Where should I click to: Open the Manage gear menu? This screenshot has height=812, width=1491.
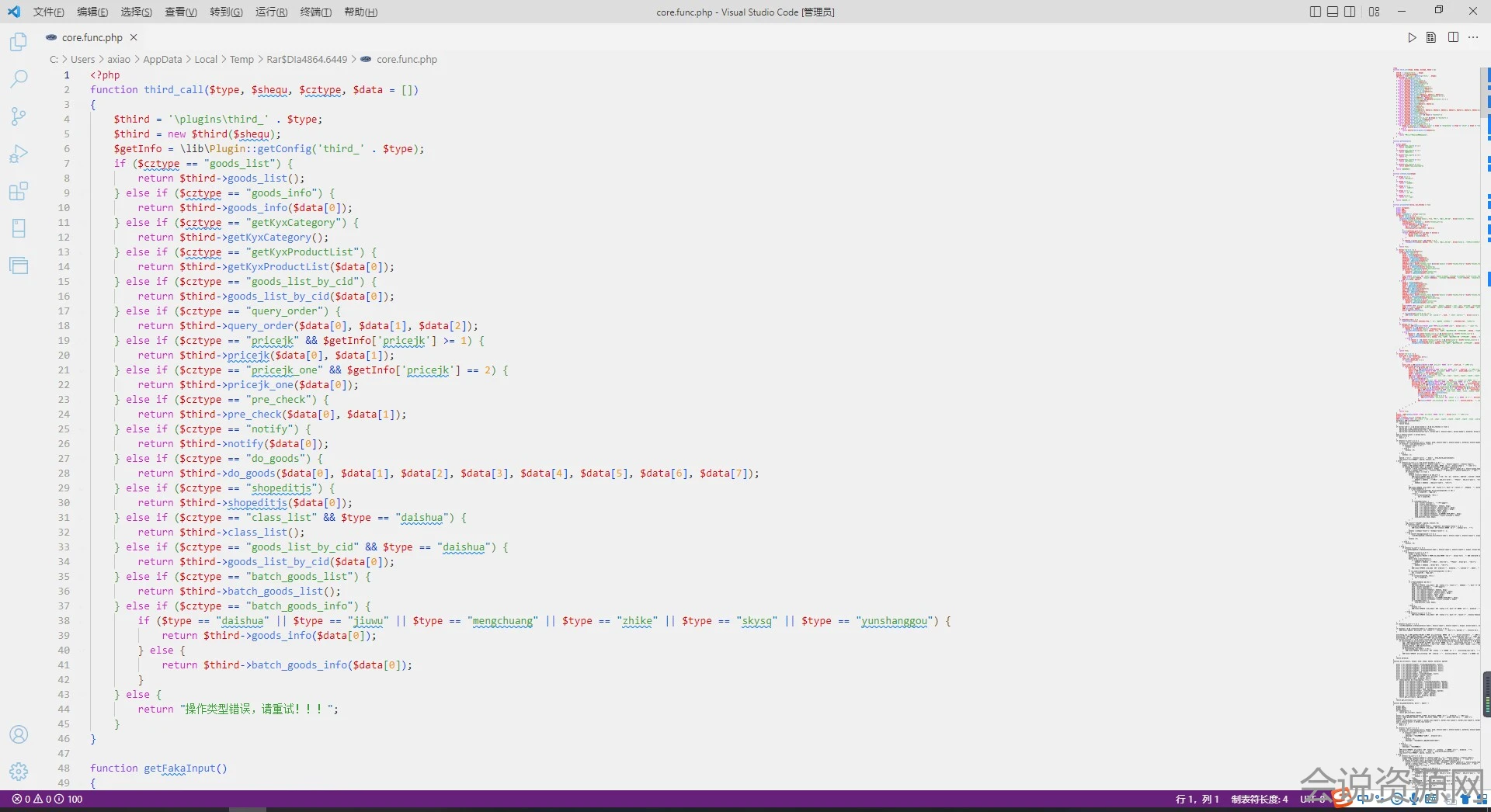click(19, 771)
